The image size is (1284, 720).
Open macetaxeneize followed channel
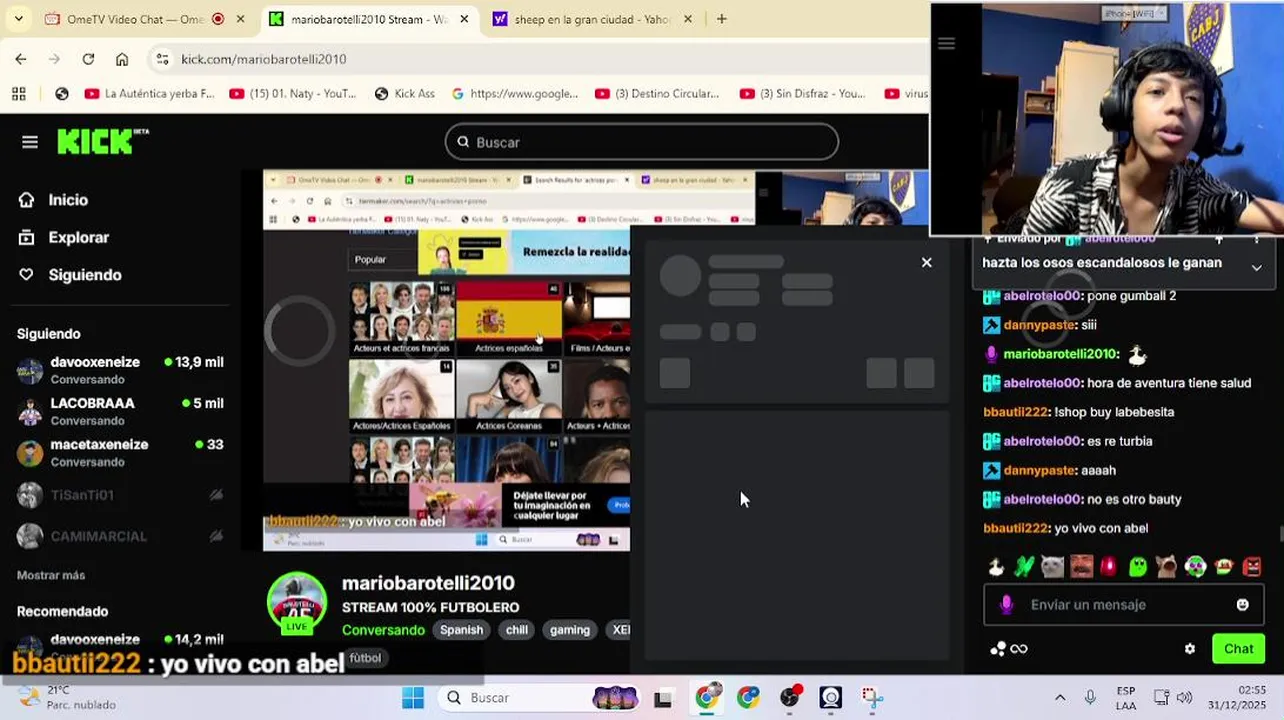tap(120, 452)
